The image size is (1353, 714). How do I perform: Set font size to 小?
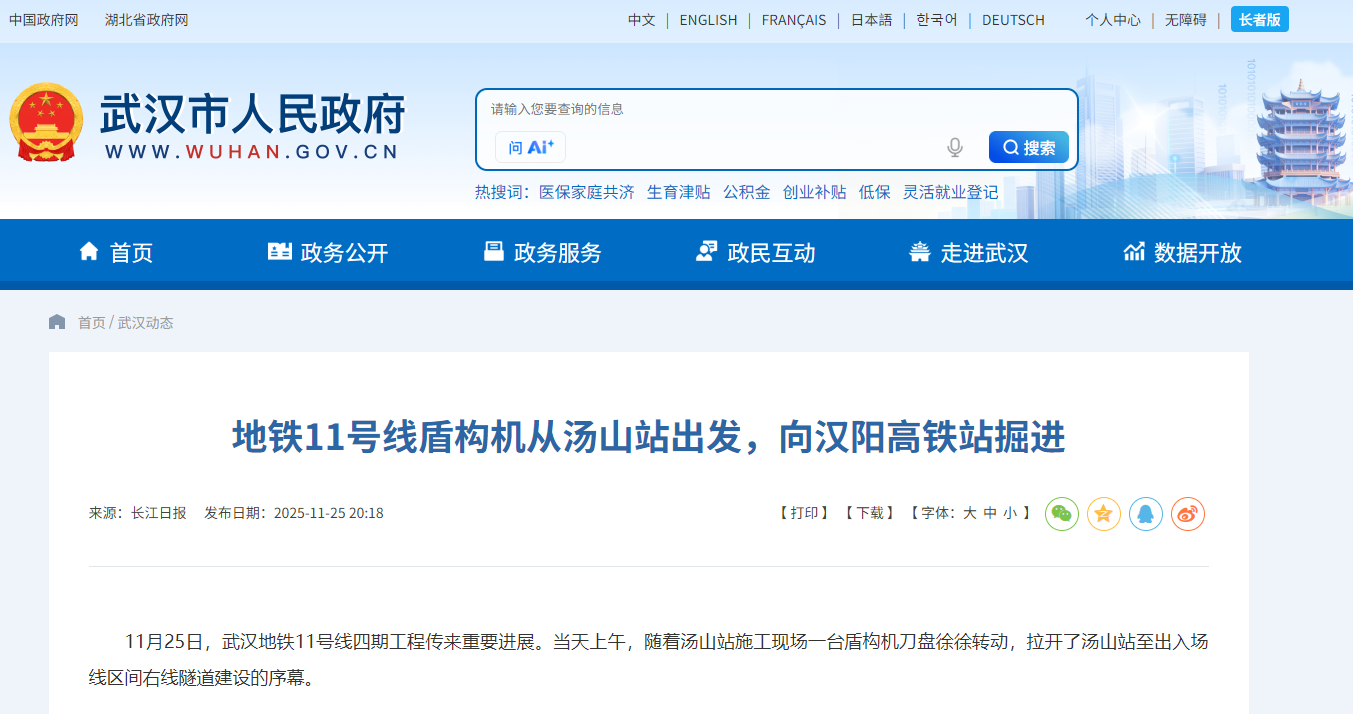pos(1010,513)
